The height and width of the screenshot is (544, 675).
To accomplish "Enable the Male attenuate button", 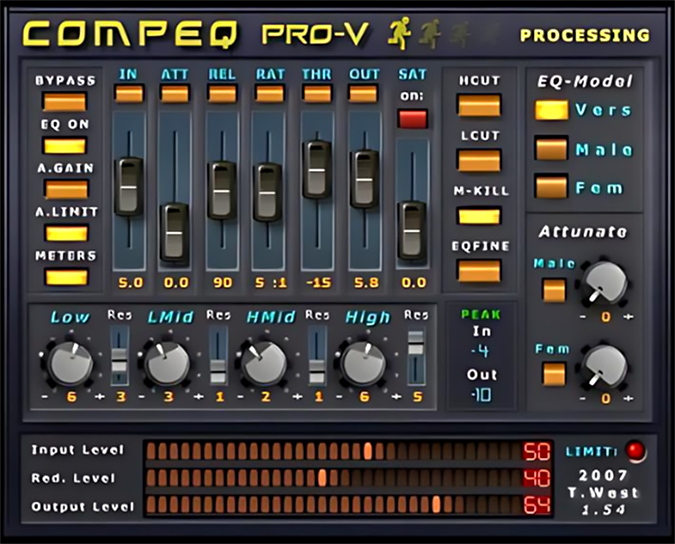I will (554, 290).
